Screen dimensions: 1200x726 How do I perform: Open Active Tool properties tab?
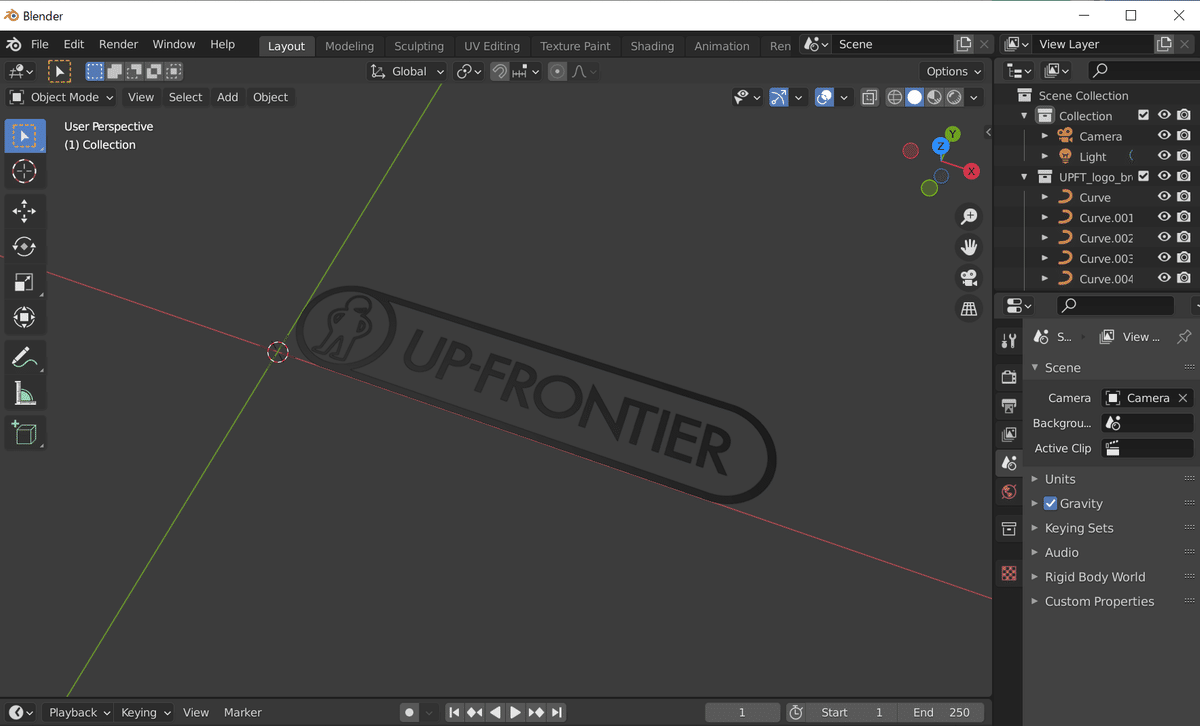tap(1009, 341)
